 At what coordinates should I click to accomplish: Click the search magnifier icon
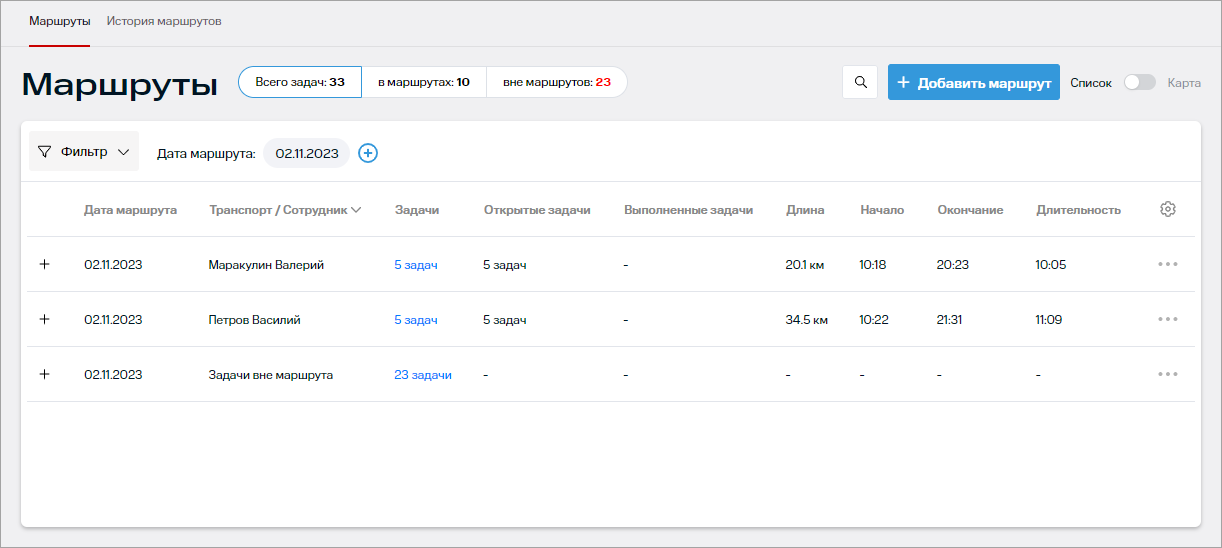860,82
